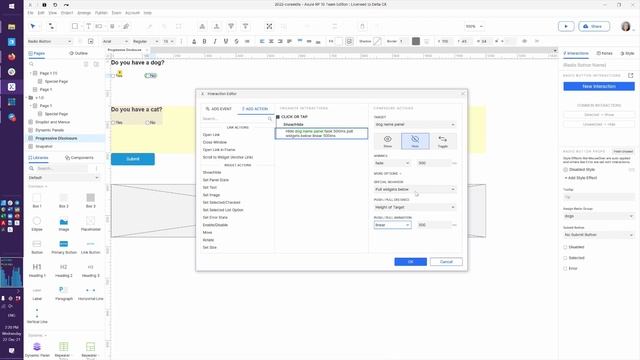Viewport: 640px width, 360px height.
Task: Center align text in style bar
Action: tap(271, 41)
